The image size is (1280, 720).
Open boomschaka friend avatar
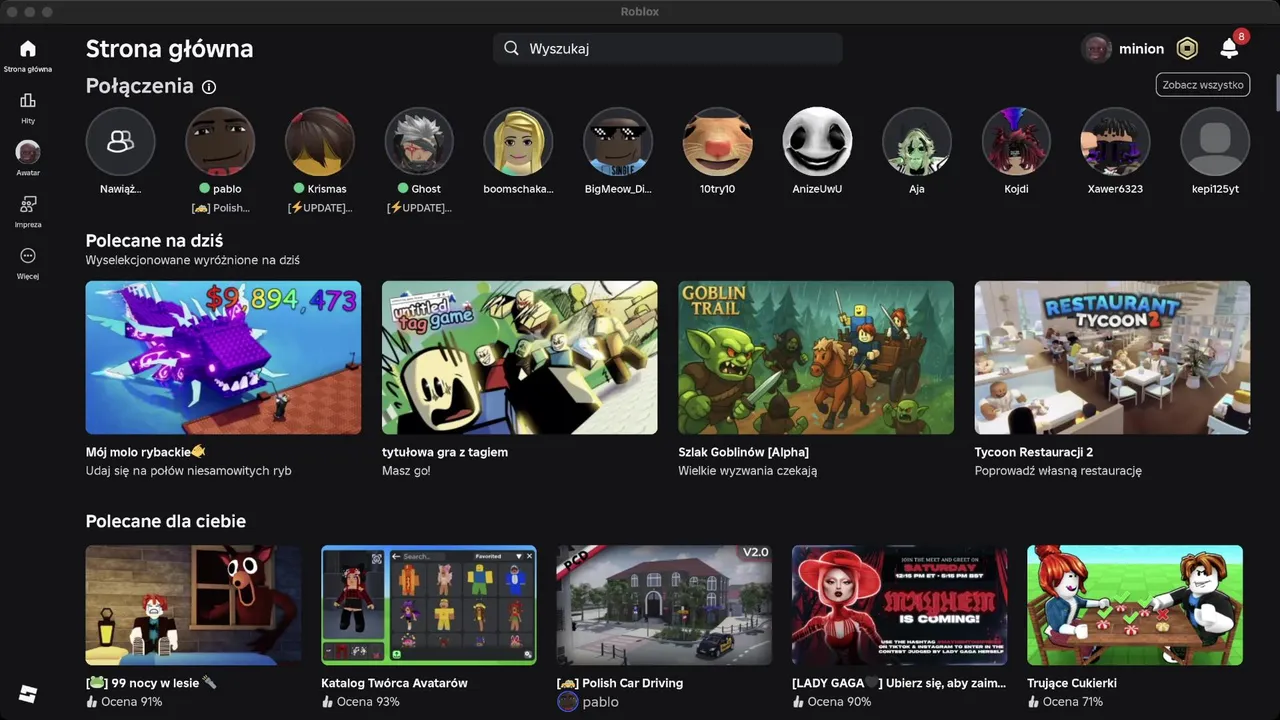[518, 142]
